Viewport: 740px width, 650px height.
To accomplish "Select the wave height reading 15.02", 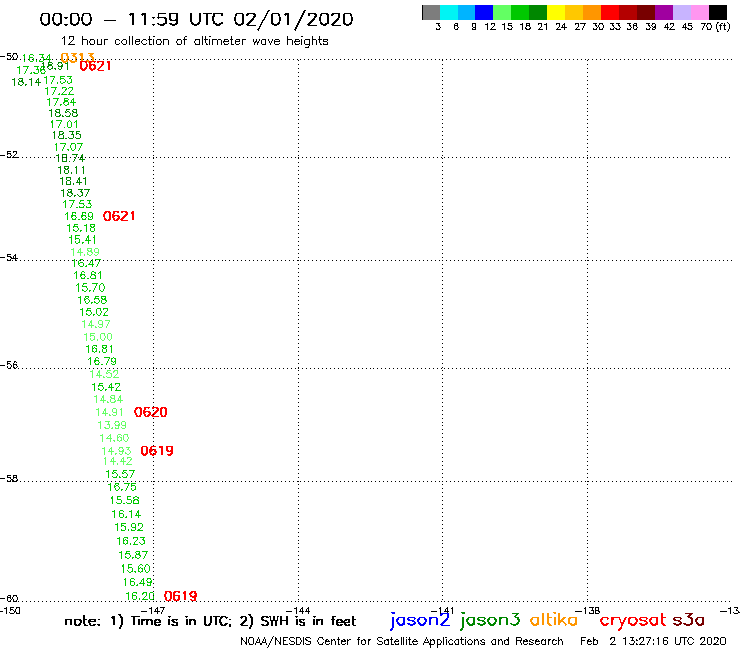I will (x=94, y=312).
